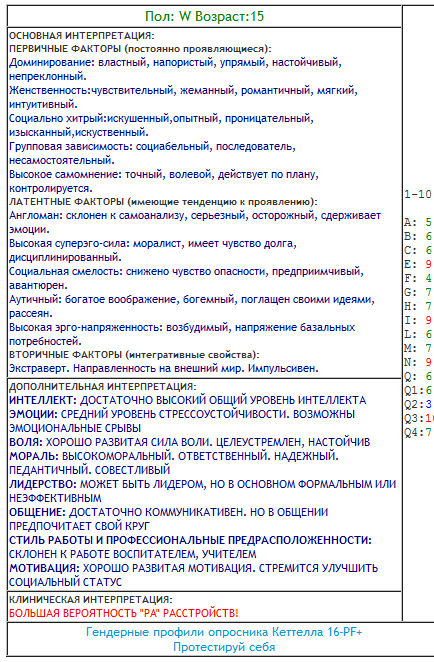
Task: Click the E: 9 score row
Action: 418,264
